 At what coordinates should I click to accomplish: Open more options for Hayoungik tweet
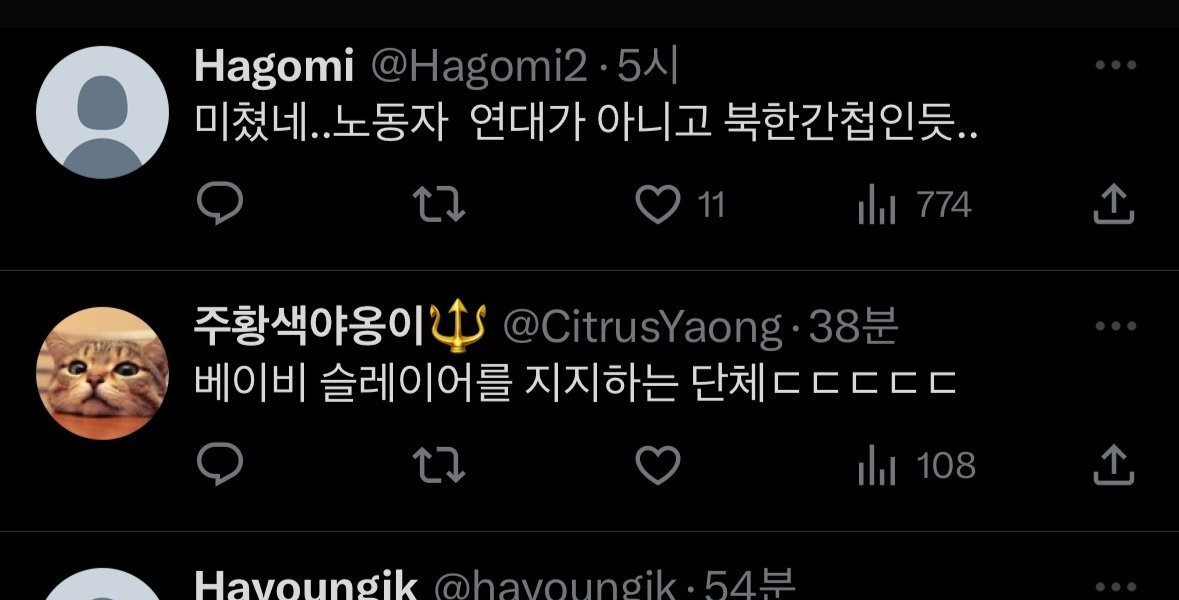coord(1115,586)
